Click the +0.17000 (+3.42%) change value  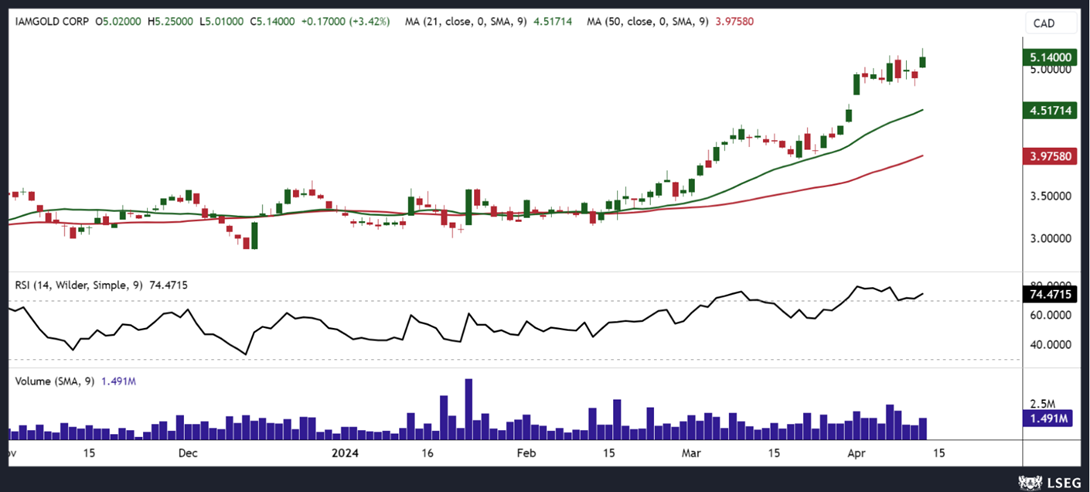[347, 22]
